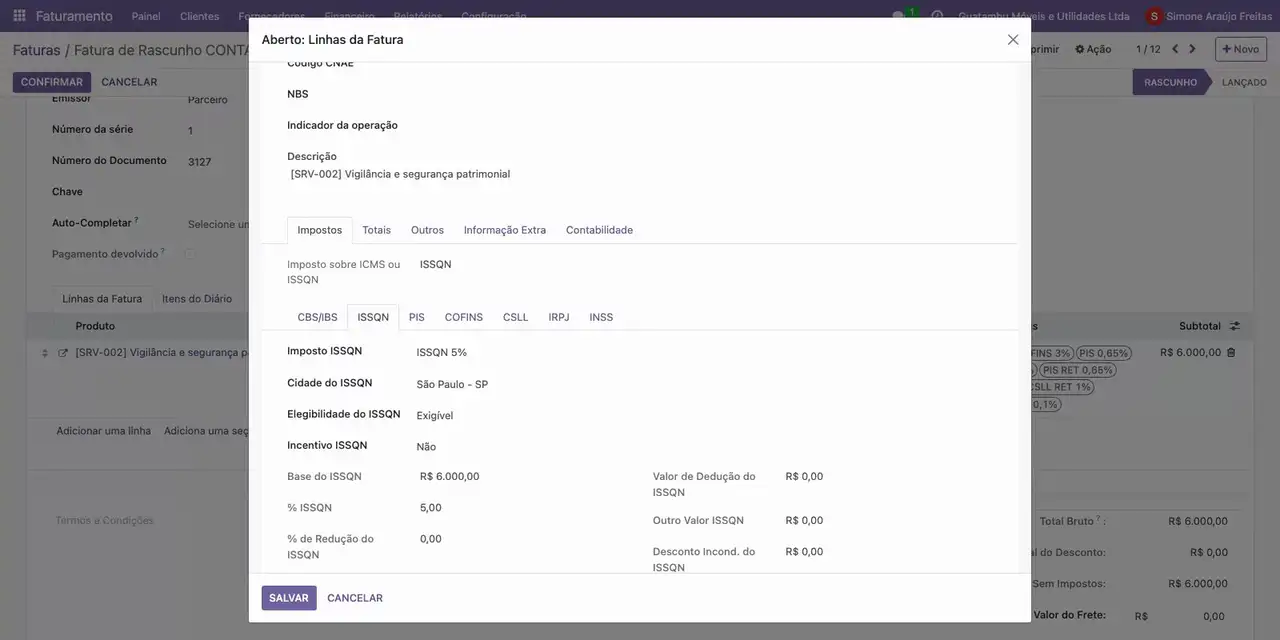The width and height of the screenshot is (1280, 640).
Task: Click SALVAR button in dialog
Action: (x=289, y=598)
